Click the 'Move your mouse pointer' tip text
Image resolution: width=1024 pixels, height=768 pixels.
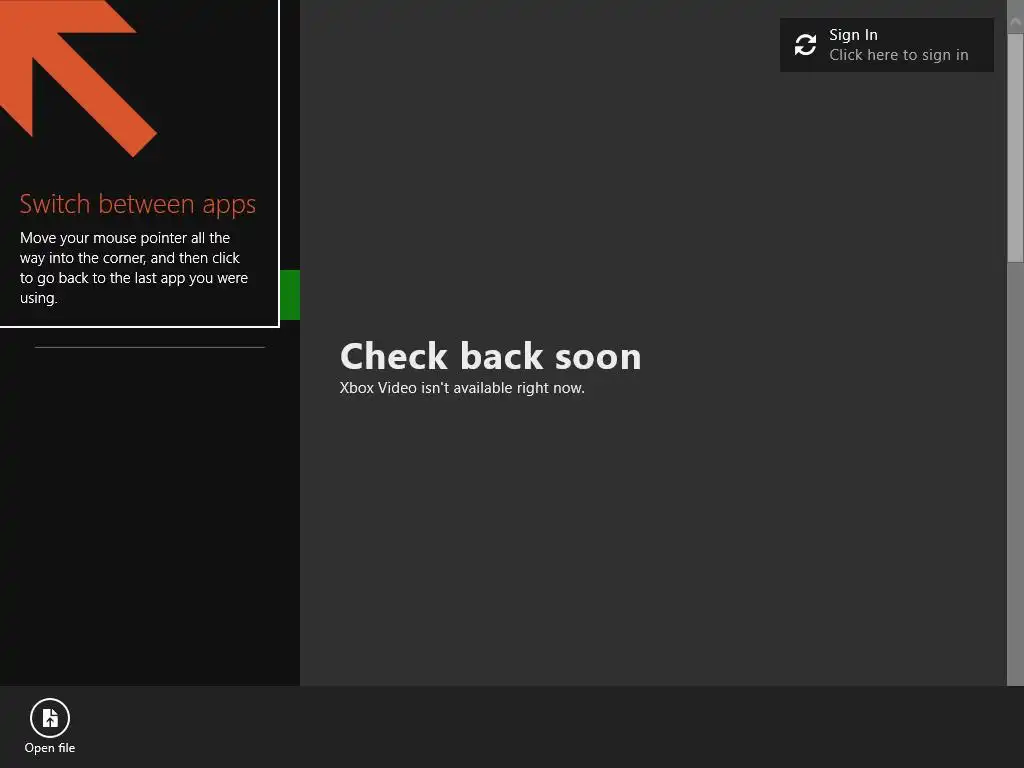click(134, 268)
